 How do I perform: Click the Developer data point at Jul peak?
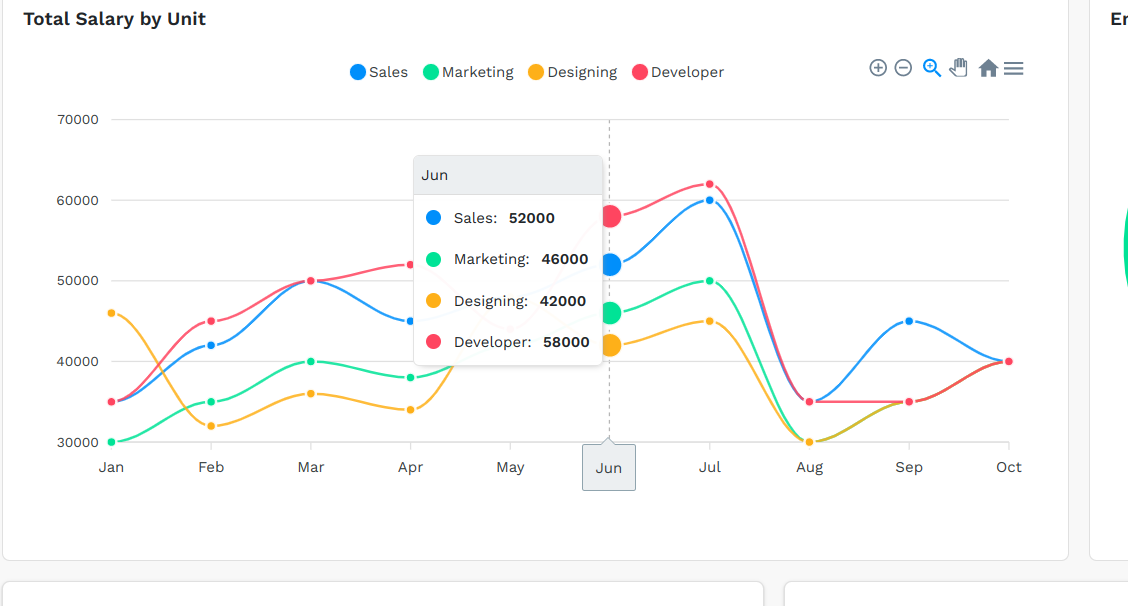[x=710, y=184]
